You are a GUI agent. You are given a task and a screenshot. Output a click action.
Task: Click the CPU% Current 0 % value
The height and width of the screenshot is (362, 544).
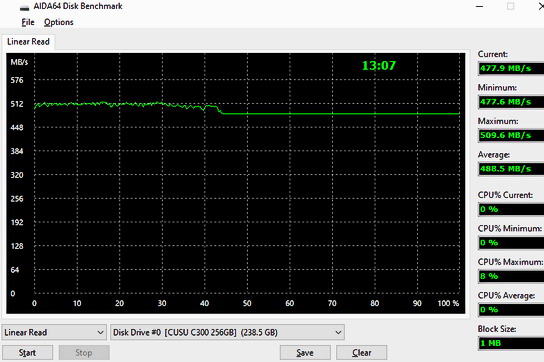[511, 209]
